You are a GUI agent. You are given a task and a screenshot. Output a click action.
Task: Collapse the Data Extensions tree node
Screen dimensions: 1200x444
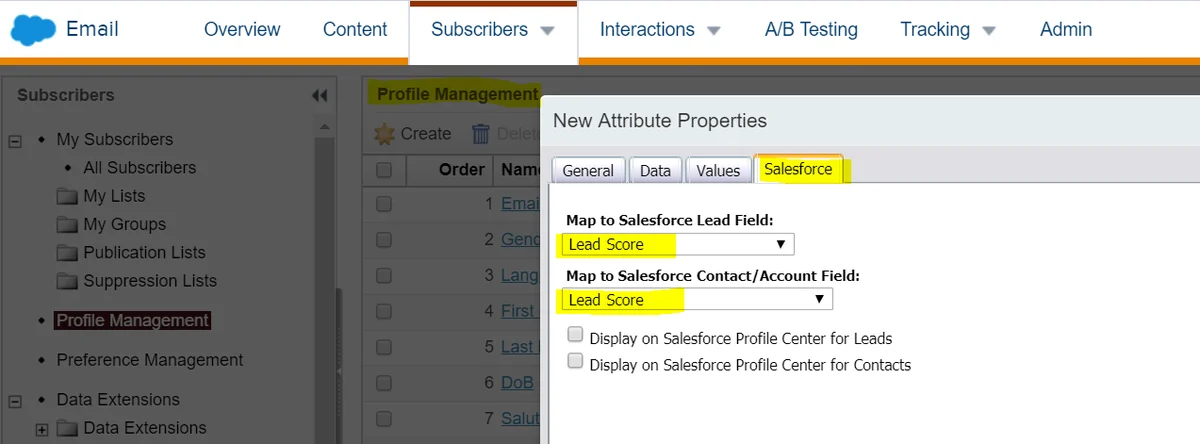point(15,400)
